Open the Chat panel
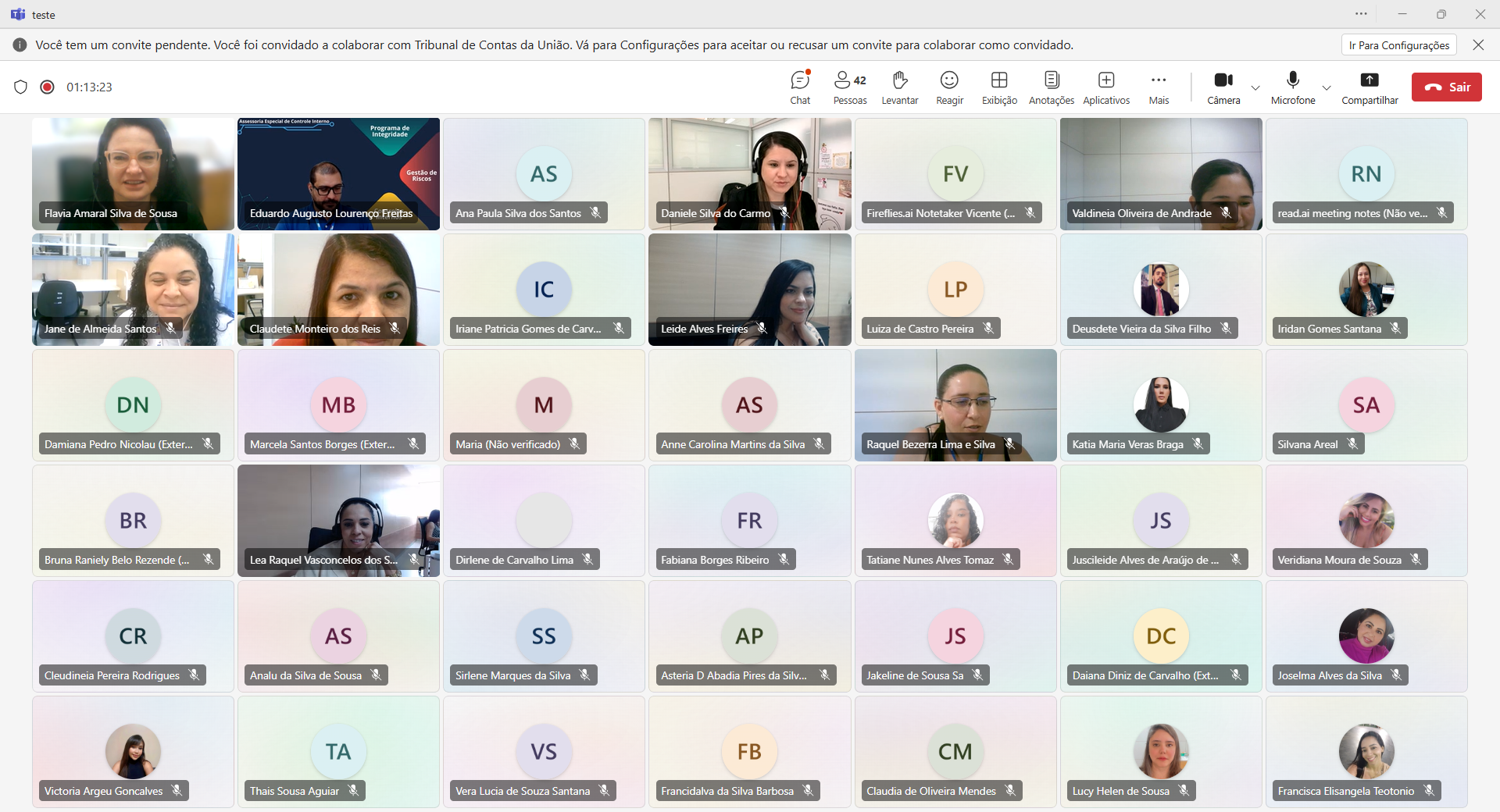The image size is (1500, 812). [x=800, y=87]
